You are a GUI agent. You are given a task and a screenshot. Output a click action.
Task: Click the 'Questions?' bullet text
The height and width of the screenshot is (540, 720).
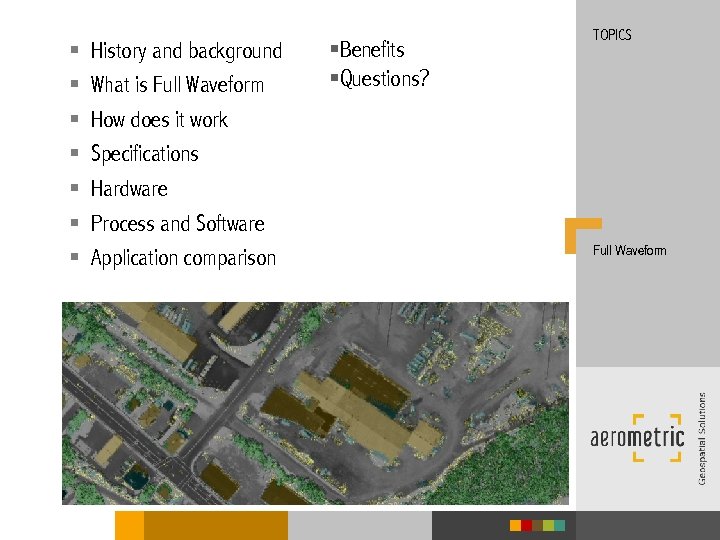[384, 79]
